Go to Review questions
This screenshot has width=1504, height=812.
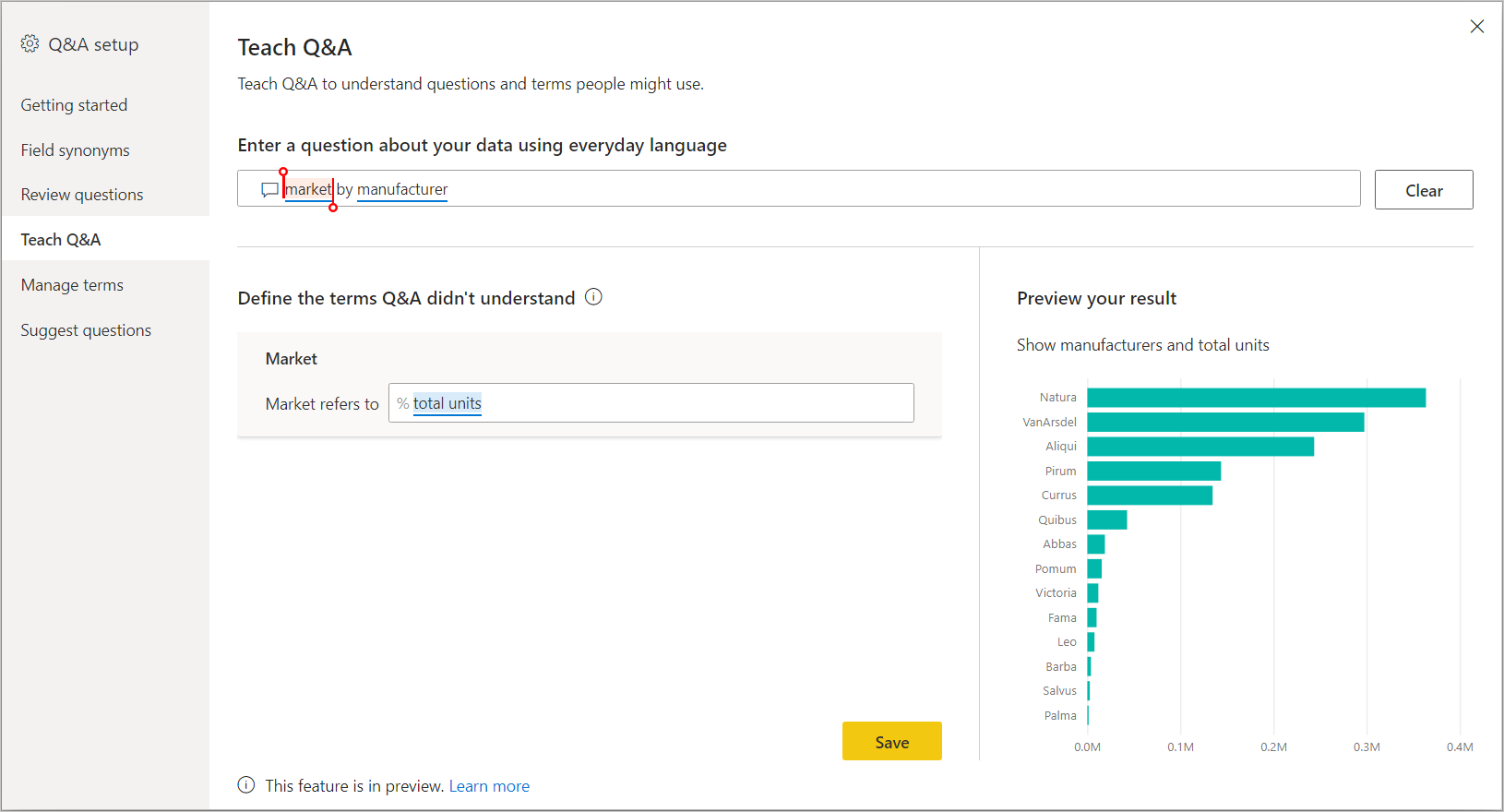(82, 195)
